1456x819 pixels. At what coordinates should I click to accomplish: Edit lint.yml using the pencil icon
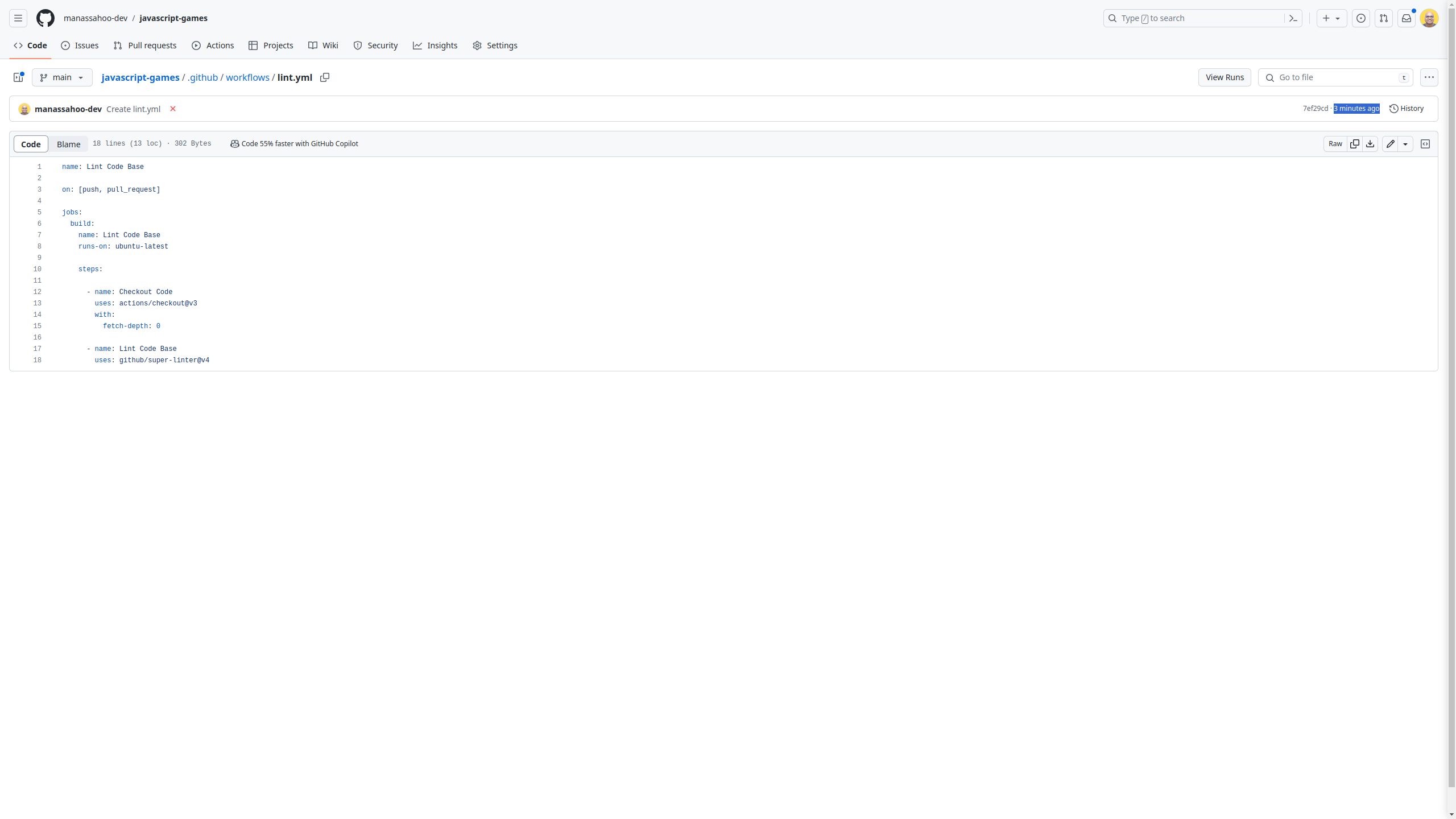(1390, 144)
